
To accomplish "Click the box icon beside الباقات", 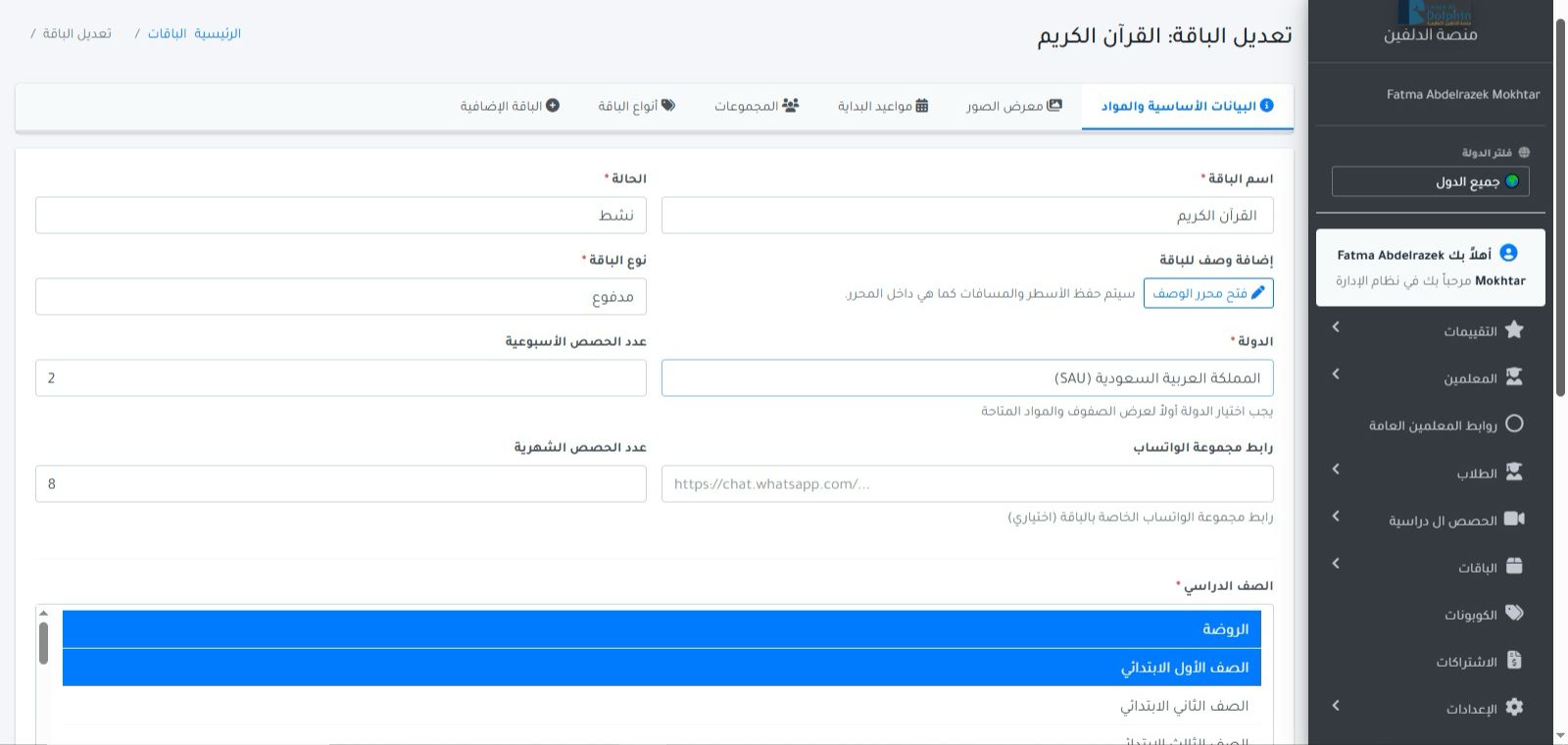I will coord(1514,566).
